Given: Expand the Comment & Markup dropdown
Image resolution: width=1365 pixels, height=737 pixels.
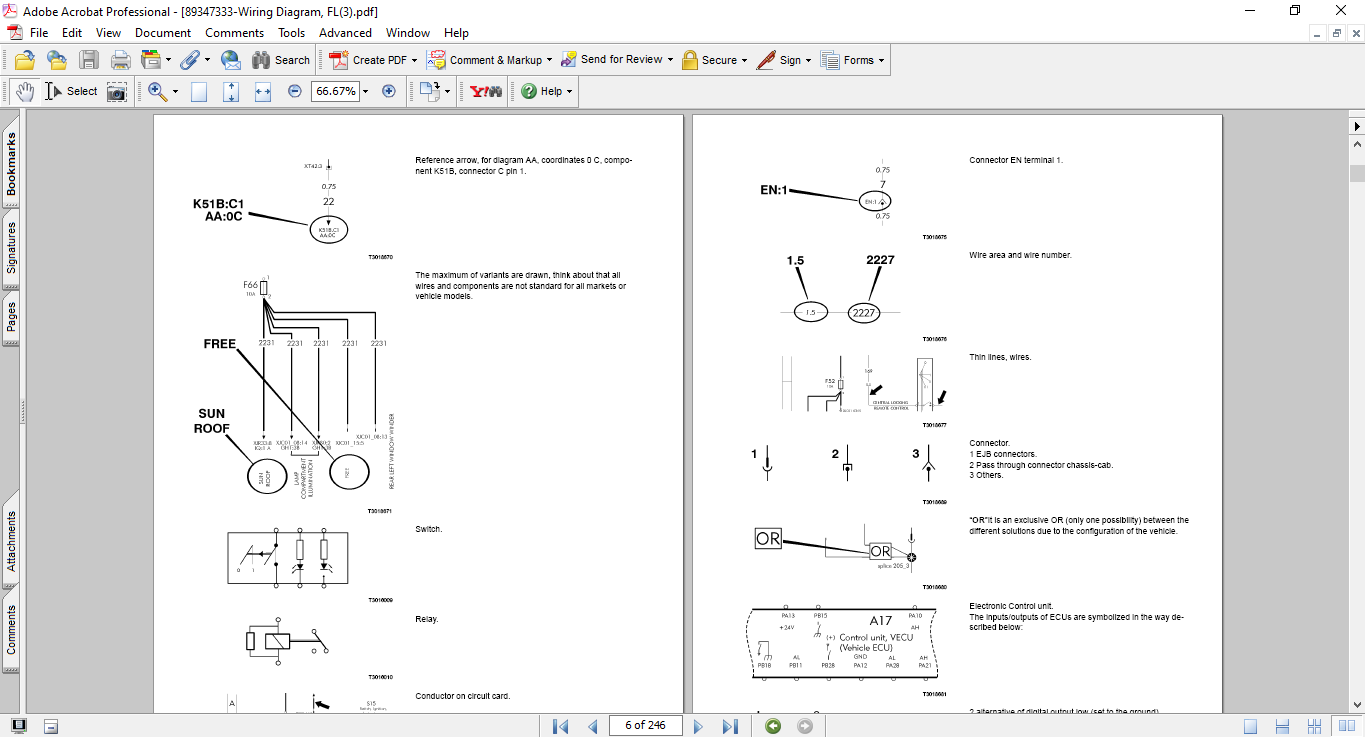Looking at the screenshot, I should (547, 60).
